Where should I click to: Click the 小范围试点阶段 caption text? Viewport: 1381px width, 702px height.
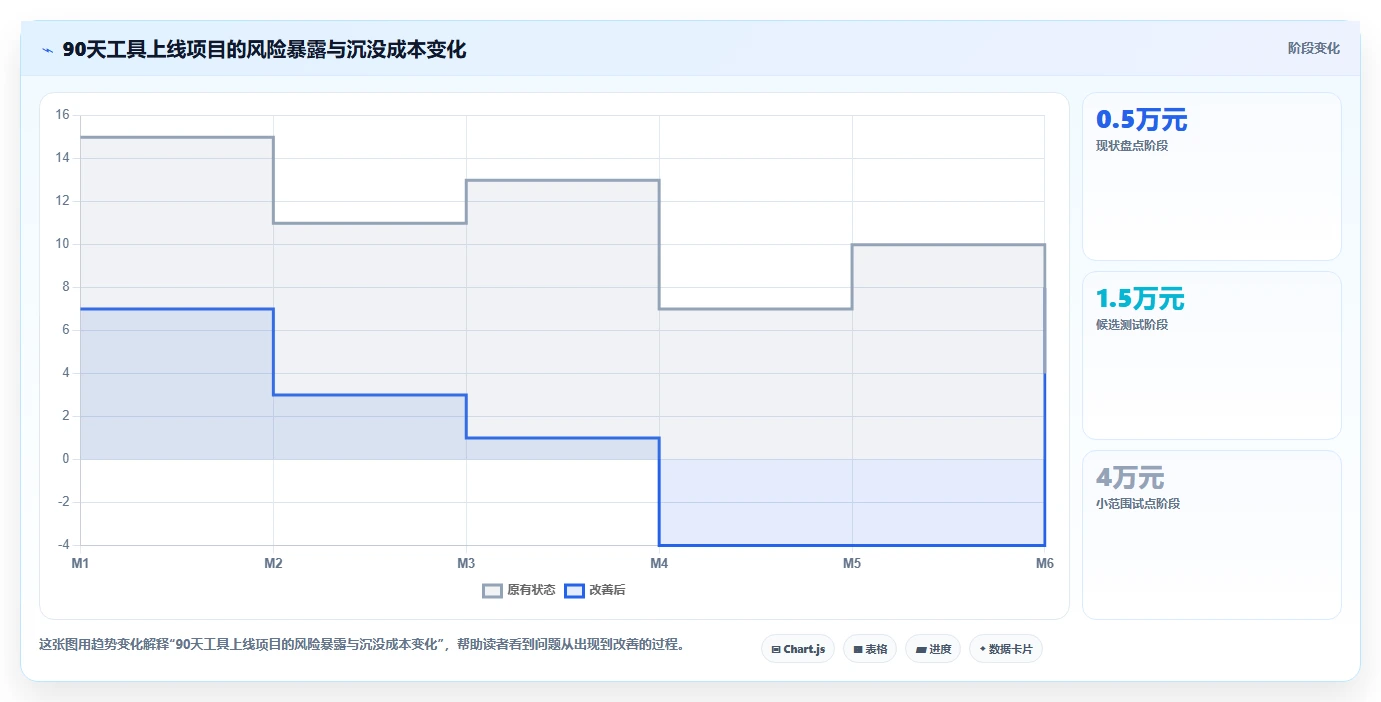click(1138, 503)
